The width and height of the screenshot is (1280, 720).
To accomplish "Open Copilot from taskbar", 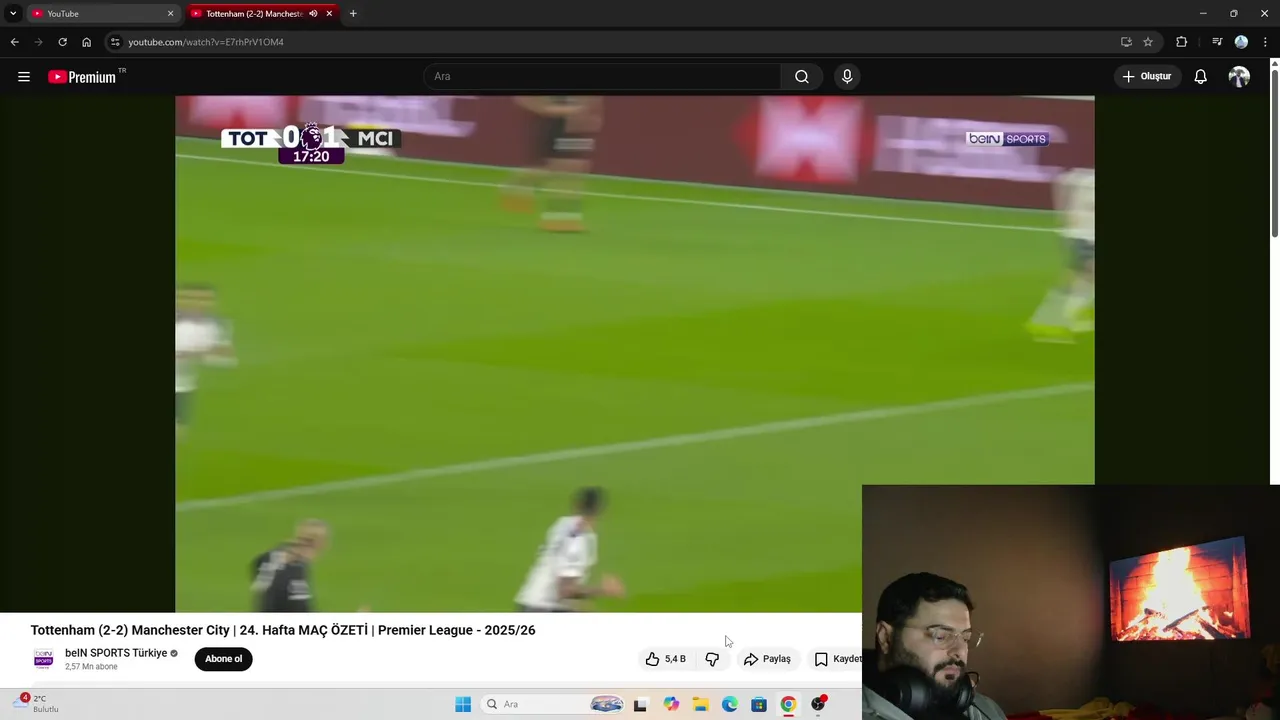I will tap(671, 704).
